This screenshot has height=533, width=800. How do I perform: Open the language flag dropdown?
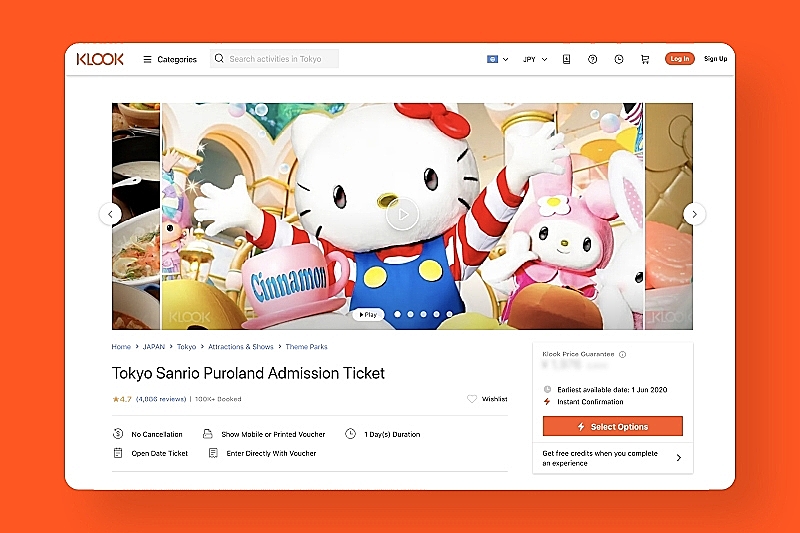pyautogui.click(x=497, y=59)
